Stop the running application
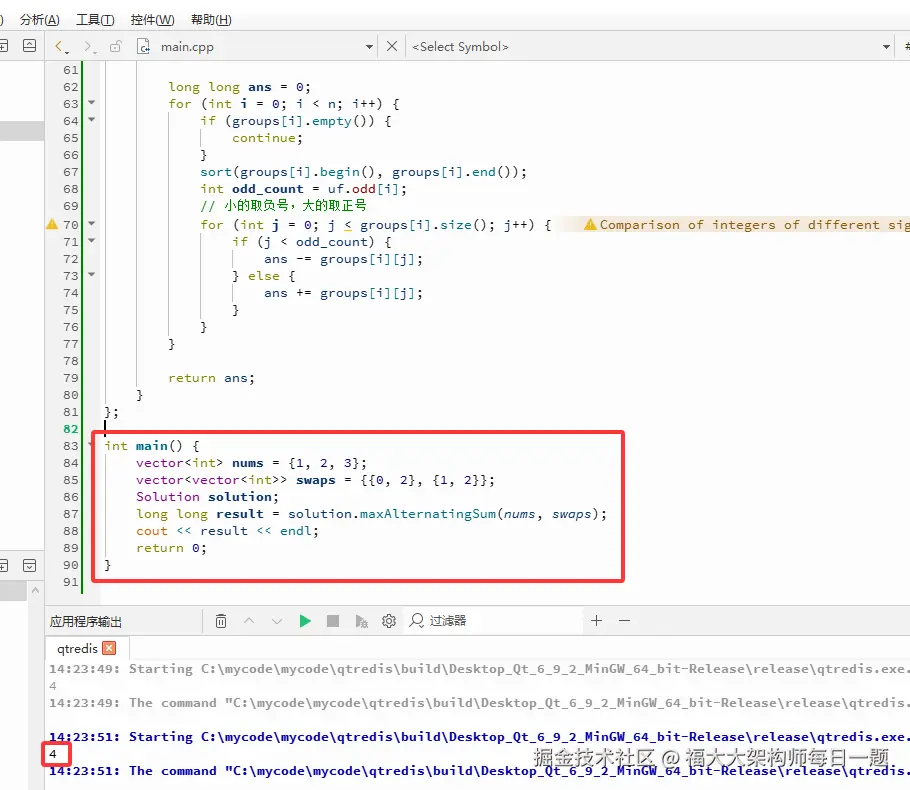The width and height of the screenshot is (910, 790). pos(333,621)
